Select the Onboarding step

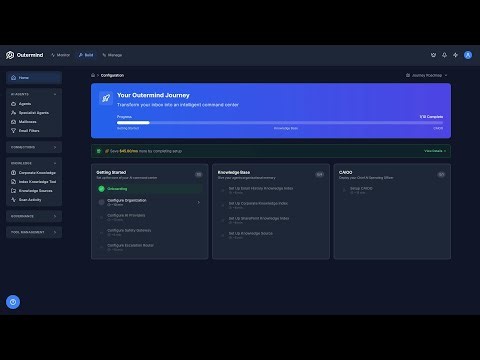tap(149, 189)
